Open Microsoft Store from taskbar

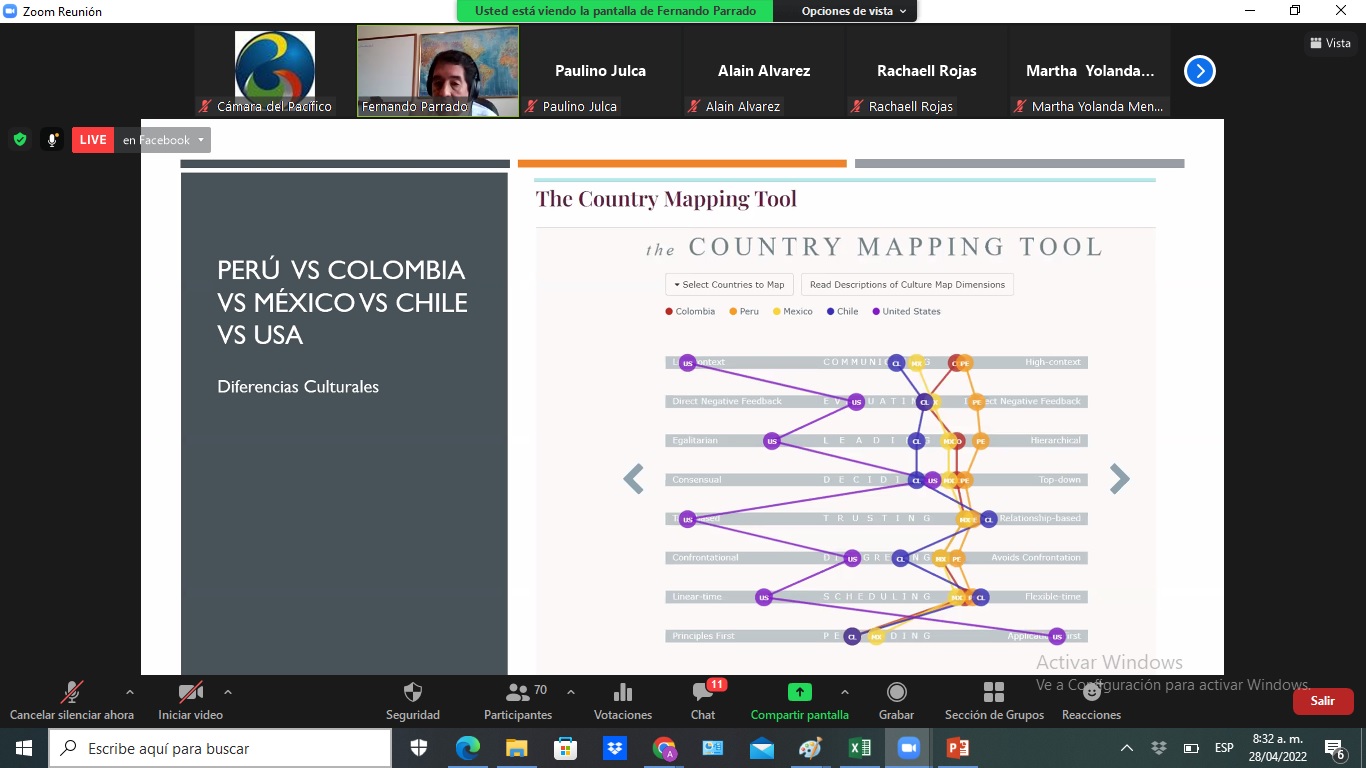pos(566,748)
